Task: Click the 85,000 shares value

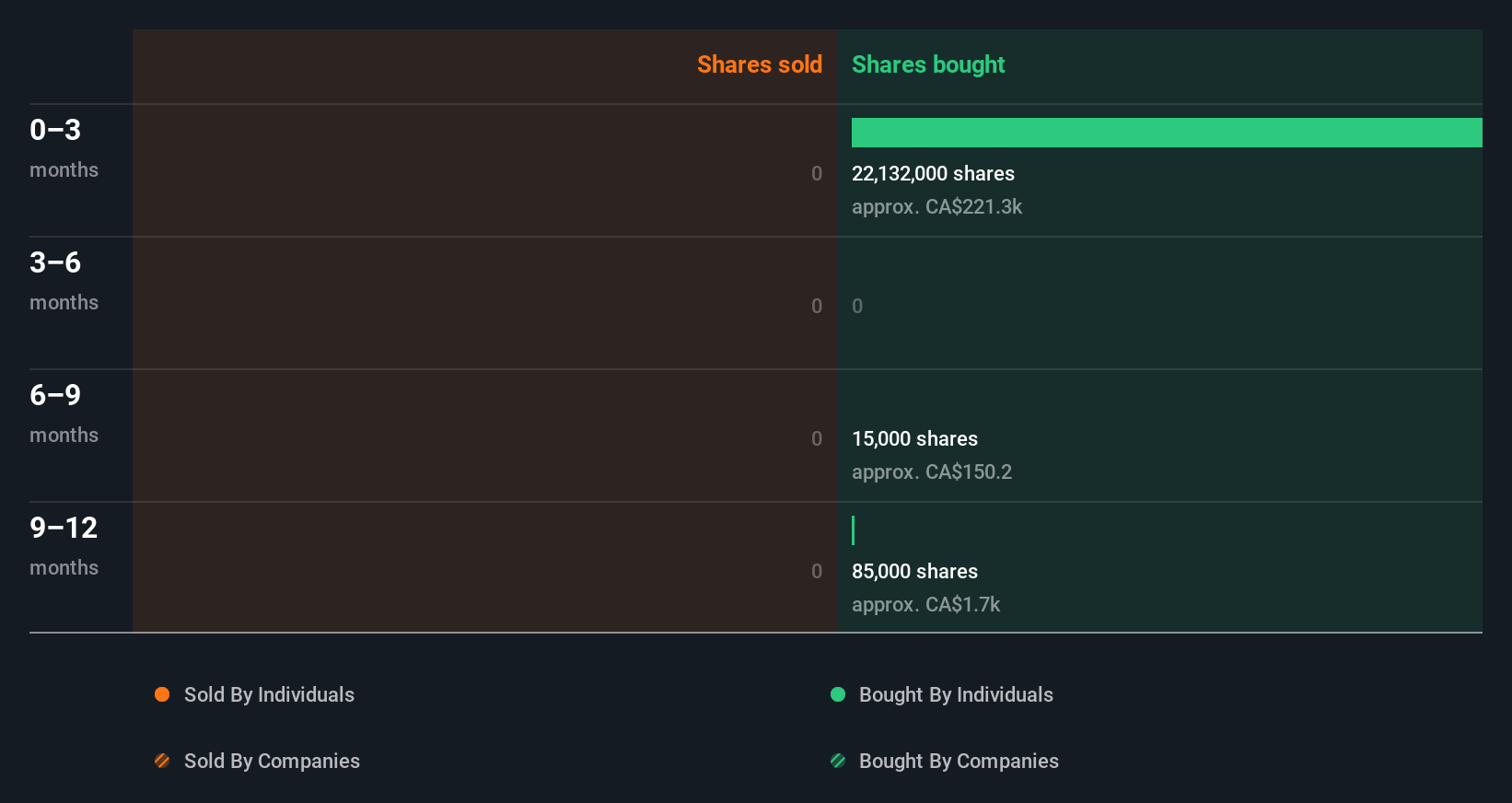Action: [914, 572]
